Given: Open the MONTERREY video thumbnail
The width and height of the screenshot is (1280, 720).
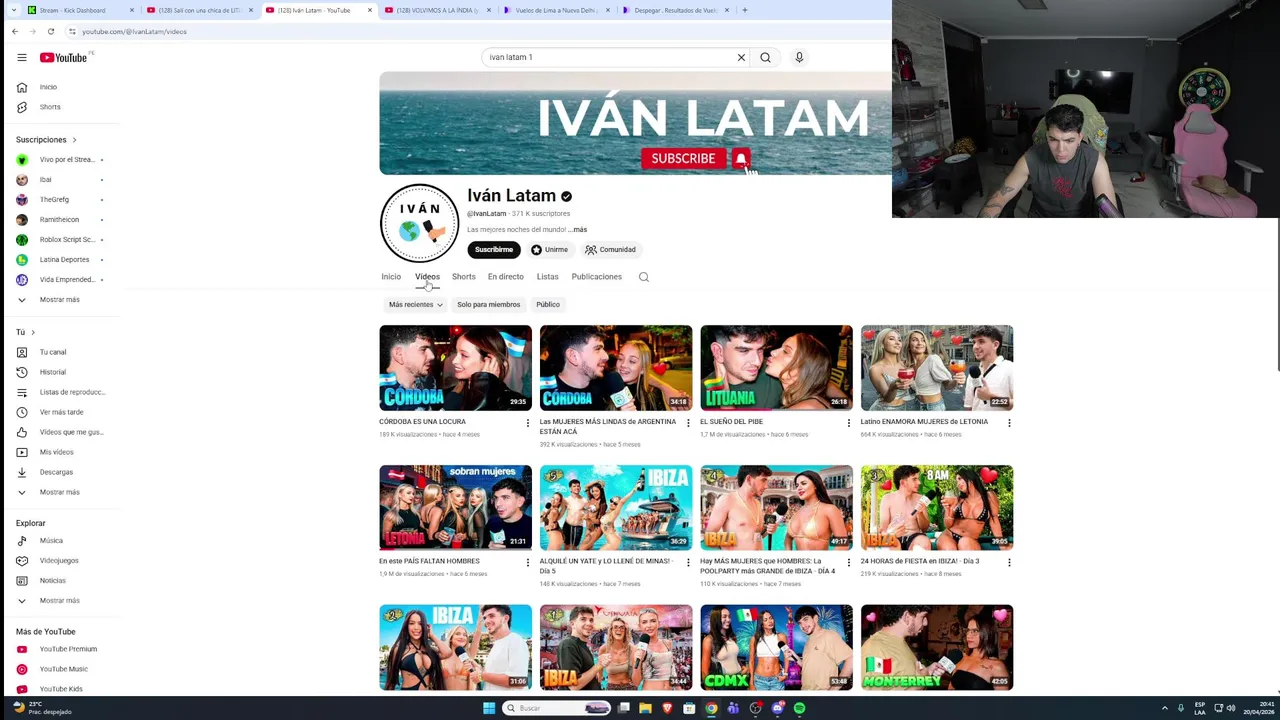Looking at the screenshot, I should (937, 648).
